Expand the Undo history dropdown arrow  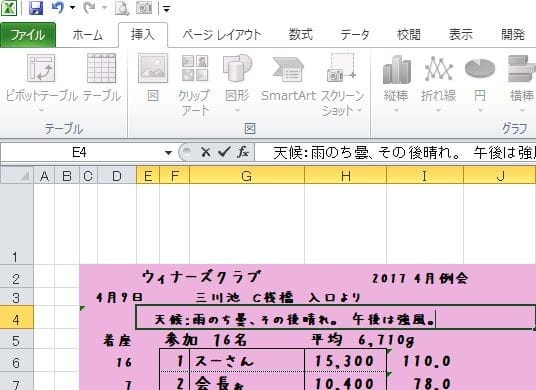click(x=72, y=8)
